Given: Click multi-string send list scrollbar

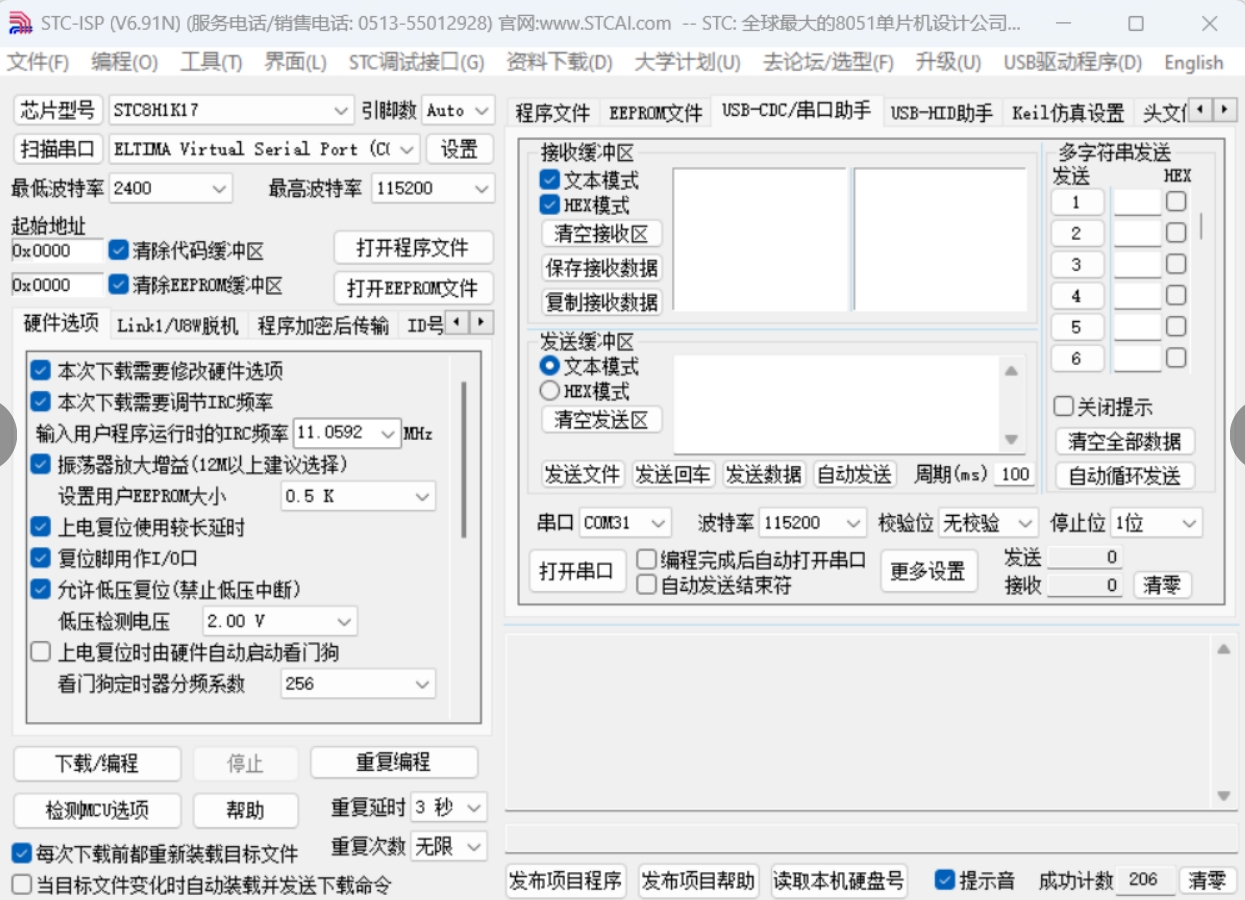Looking at the screenshot, I should pos(1202,226).
